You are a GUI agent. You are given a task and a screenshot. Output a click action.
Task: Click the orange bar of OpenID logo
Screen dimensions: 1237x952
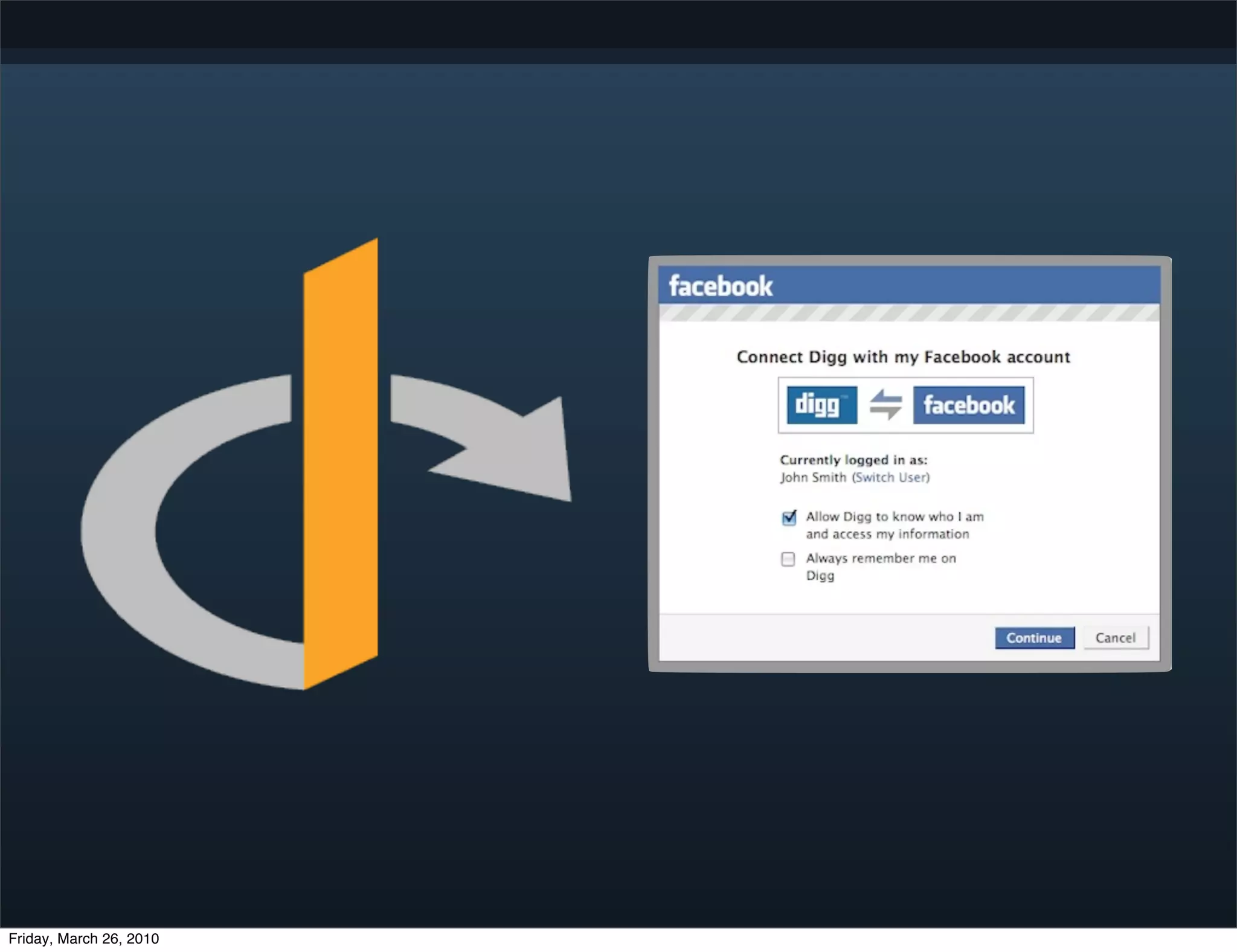(x=341, y=465)
